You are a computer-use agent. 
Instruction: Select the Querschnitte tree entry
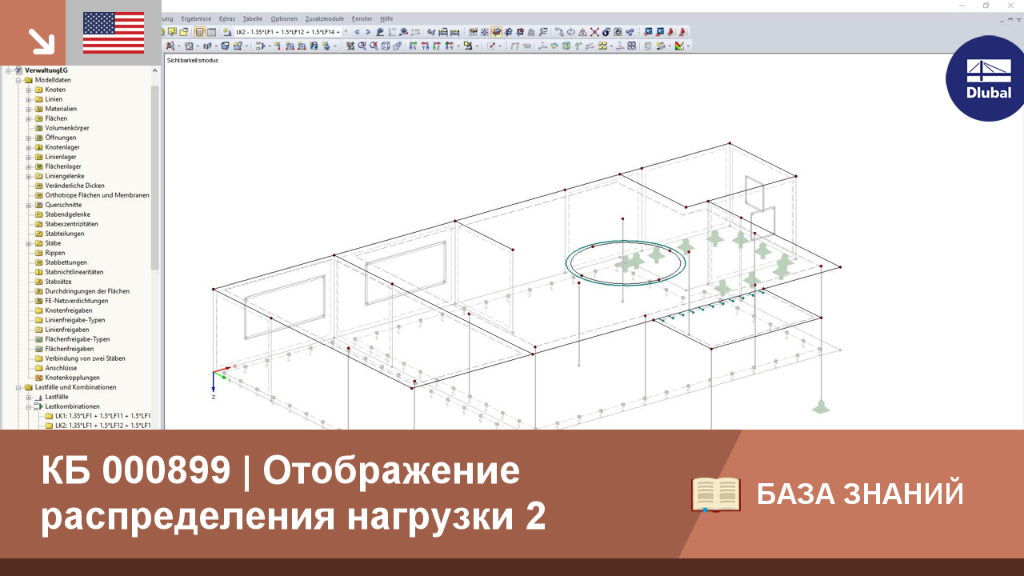pos(63,205)
